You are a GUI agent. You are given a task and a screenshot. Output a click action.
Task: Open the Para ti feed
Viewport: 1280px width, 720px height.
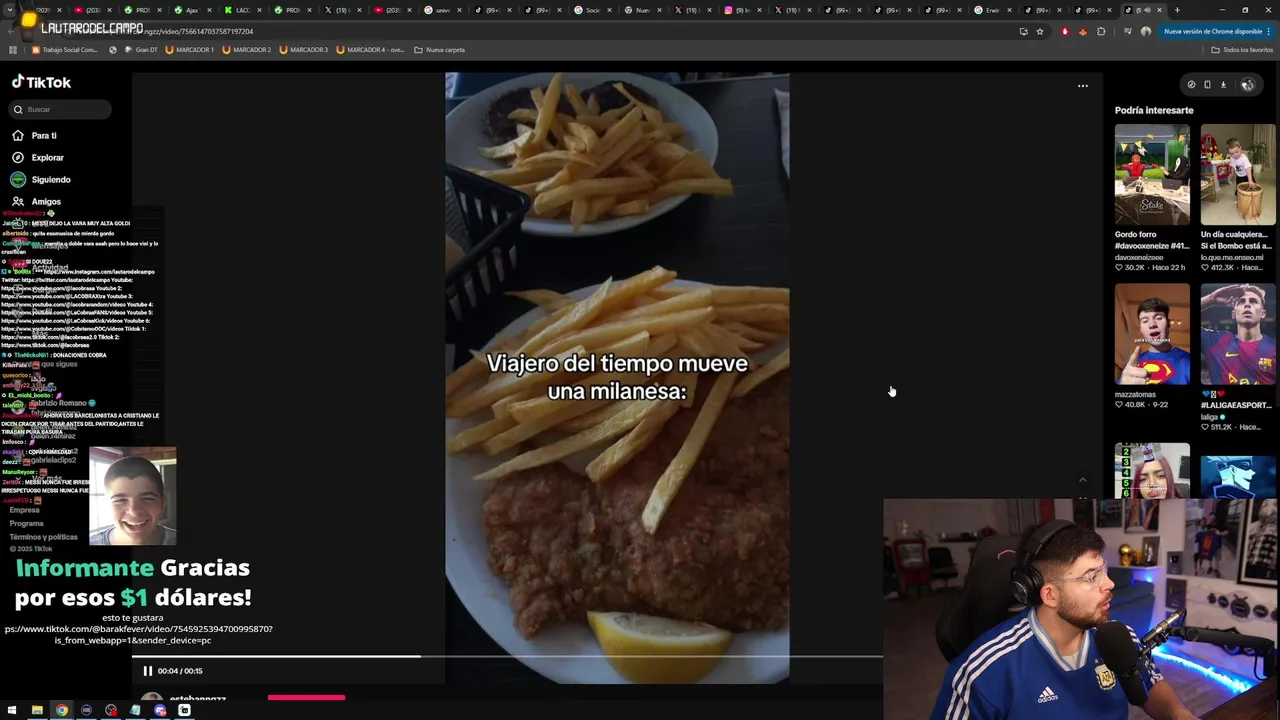pos(43,135)
